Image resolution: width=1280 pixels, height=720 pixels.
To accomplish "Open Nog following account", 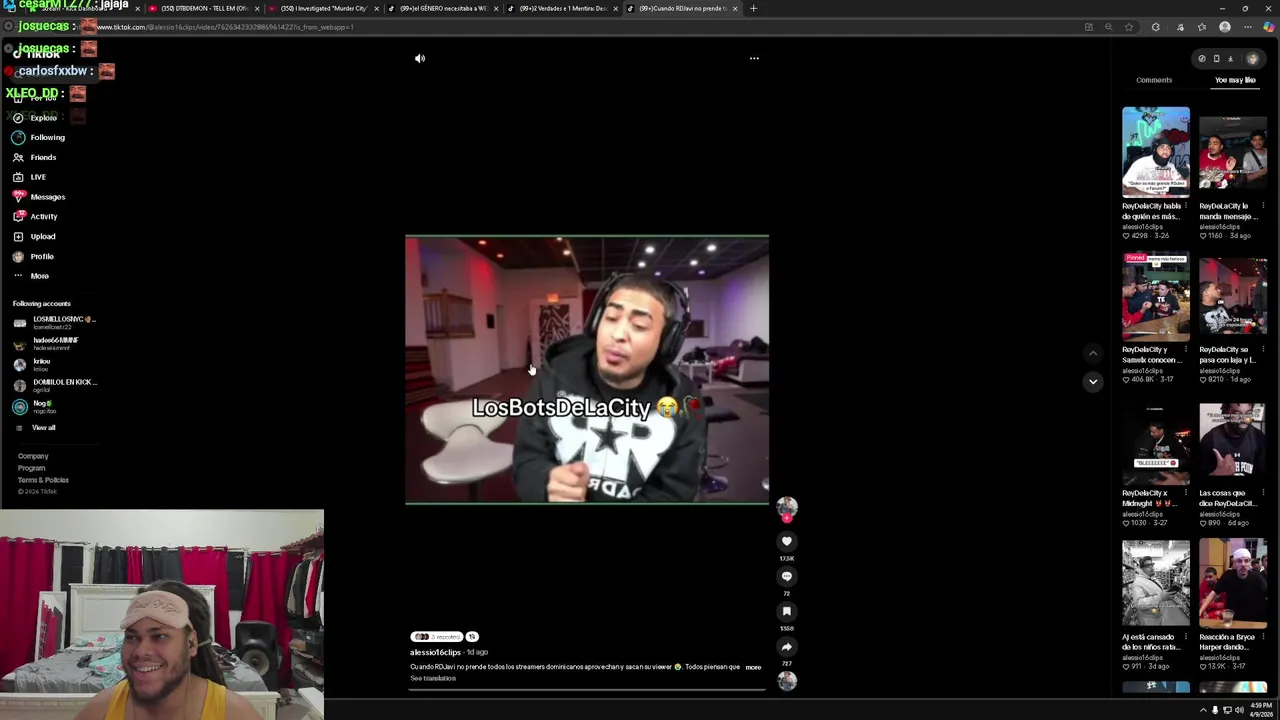I will pyautogui.click(x=34, y=406).
